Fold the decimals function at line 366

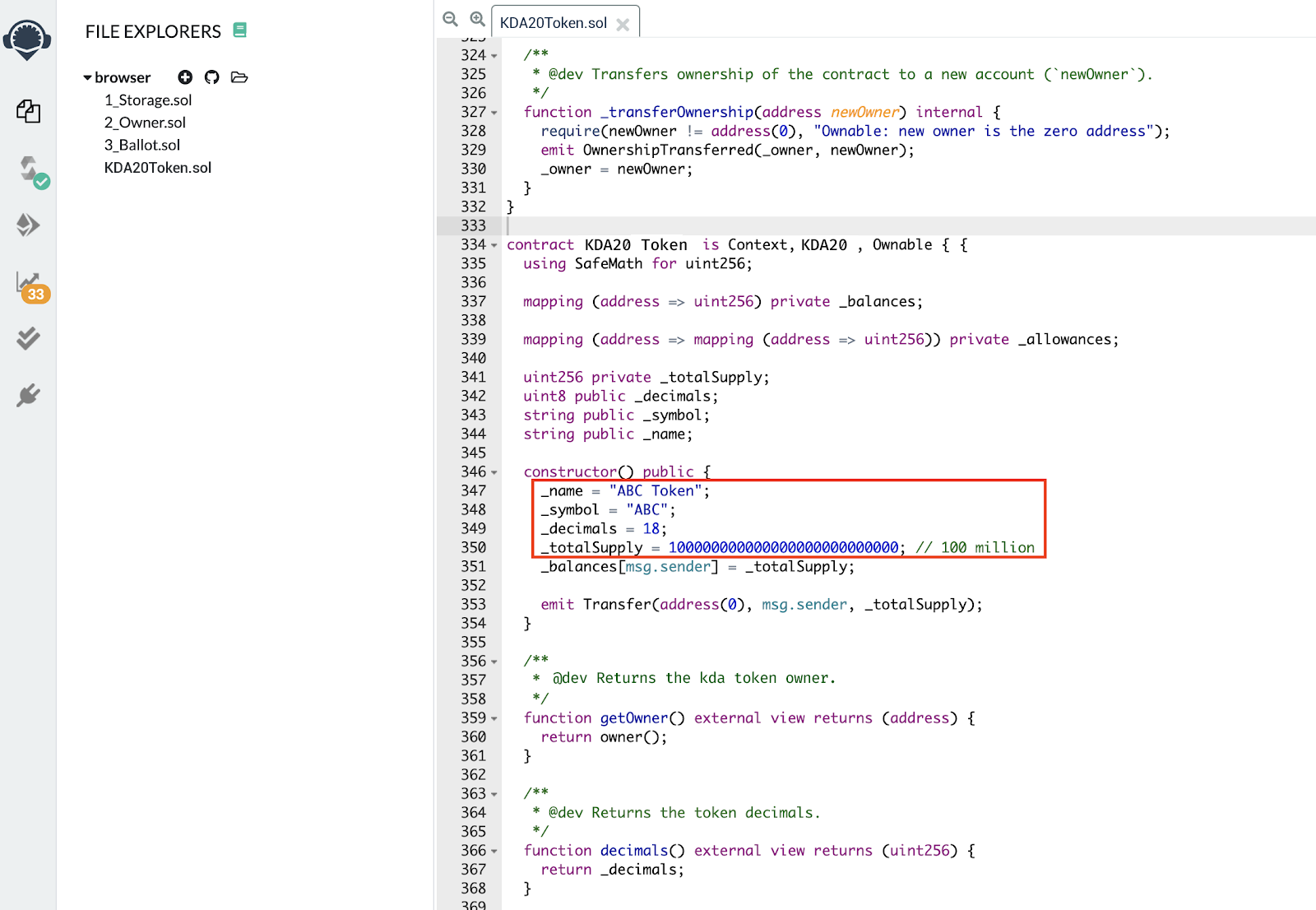tap(494, 851)
